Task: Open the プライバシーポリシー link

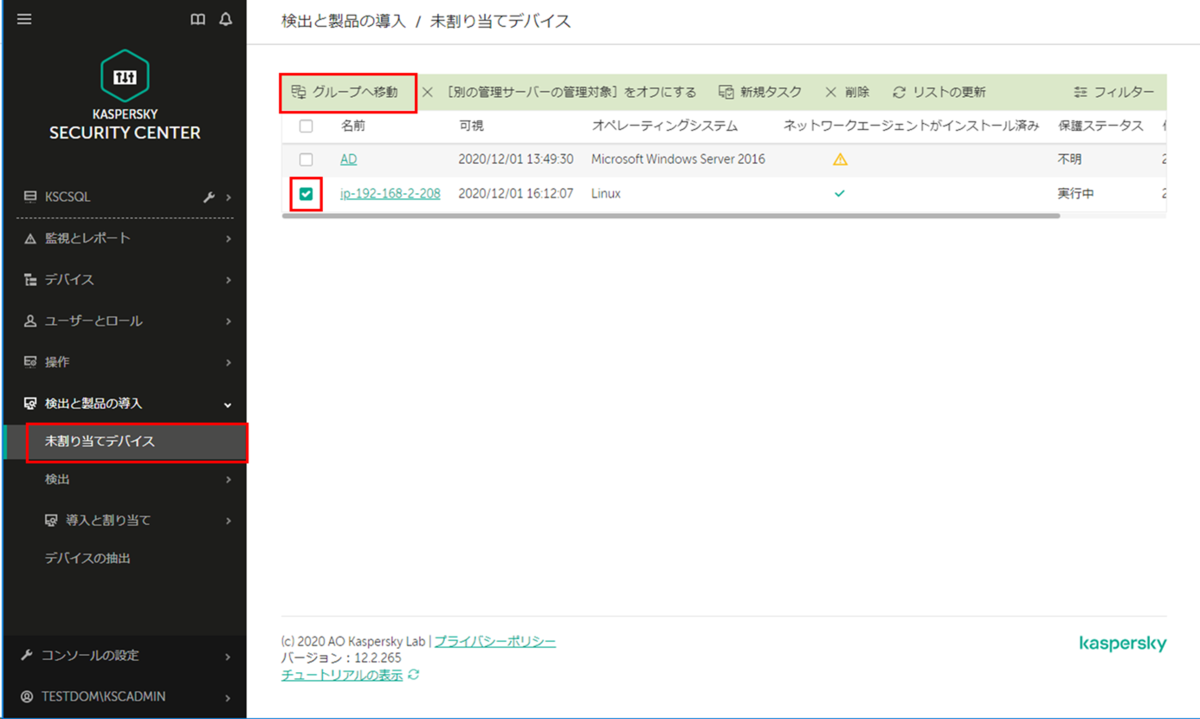Action: (495, 641)
